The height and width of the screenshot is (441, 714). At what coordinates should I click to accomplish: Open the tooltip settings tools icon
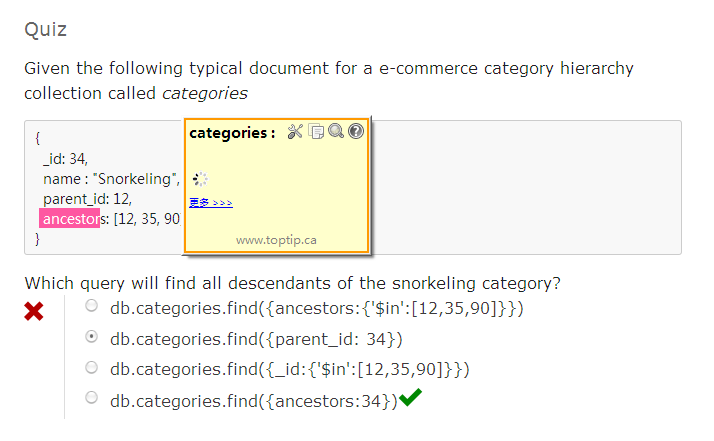(x=294, y=132)
